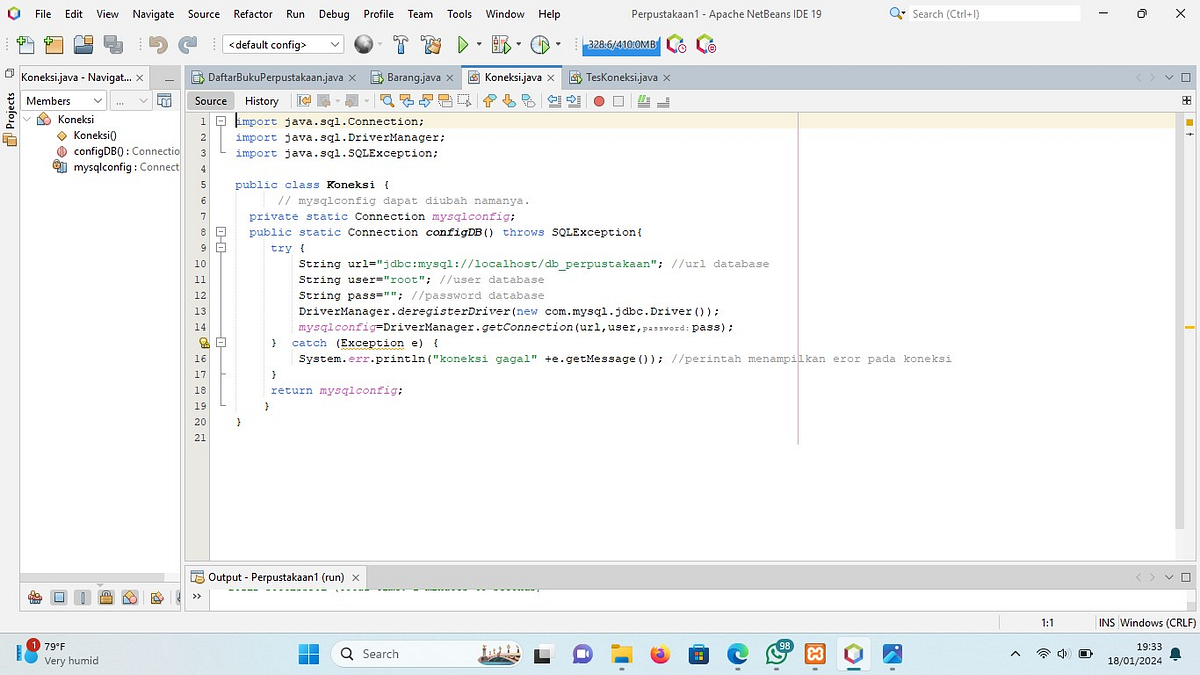The height and width of the screenshot is (675, 1200).
Task: Open the default config dropdown
Action: coord(283,44)
